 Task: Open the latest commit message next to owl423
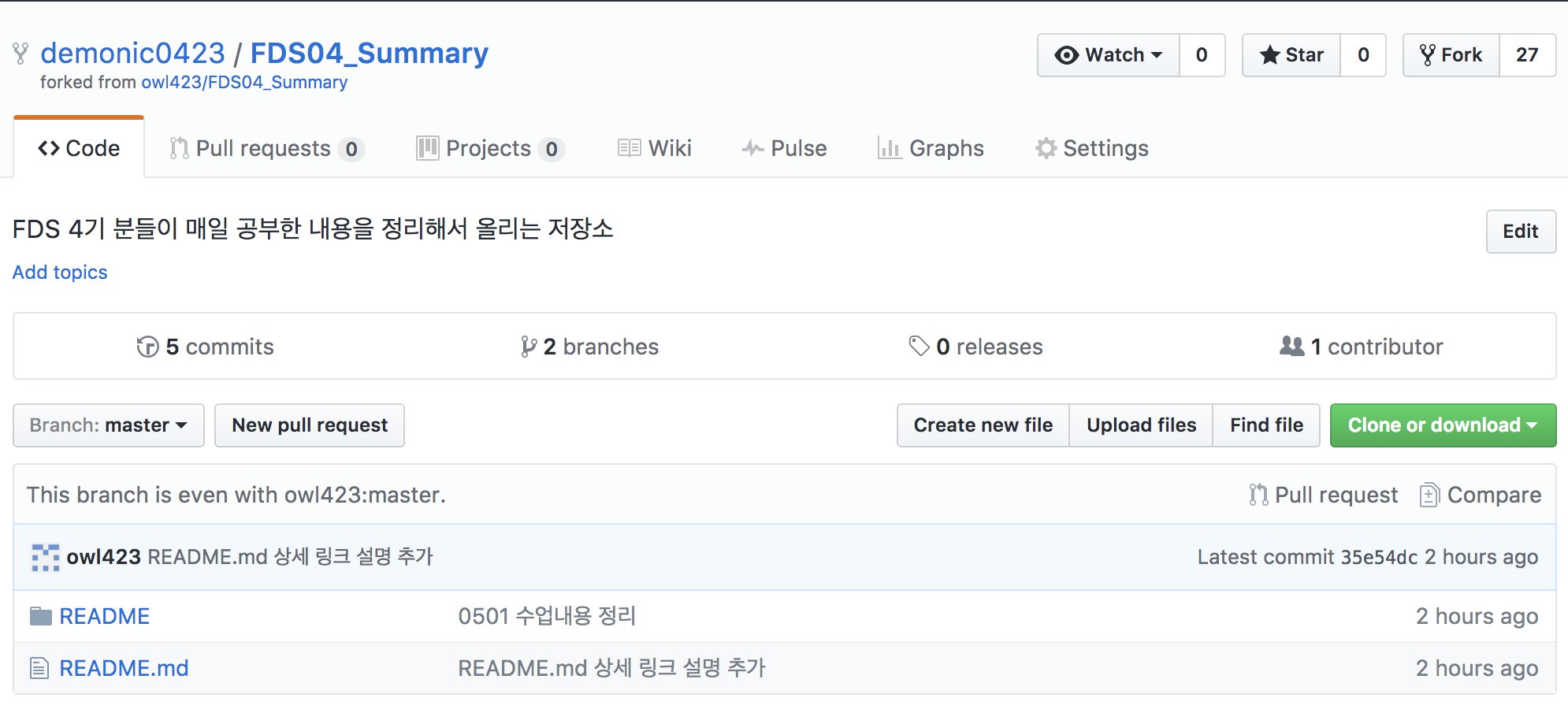click(290, 557)
